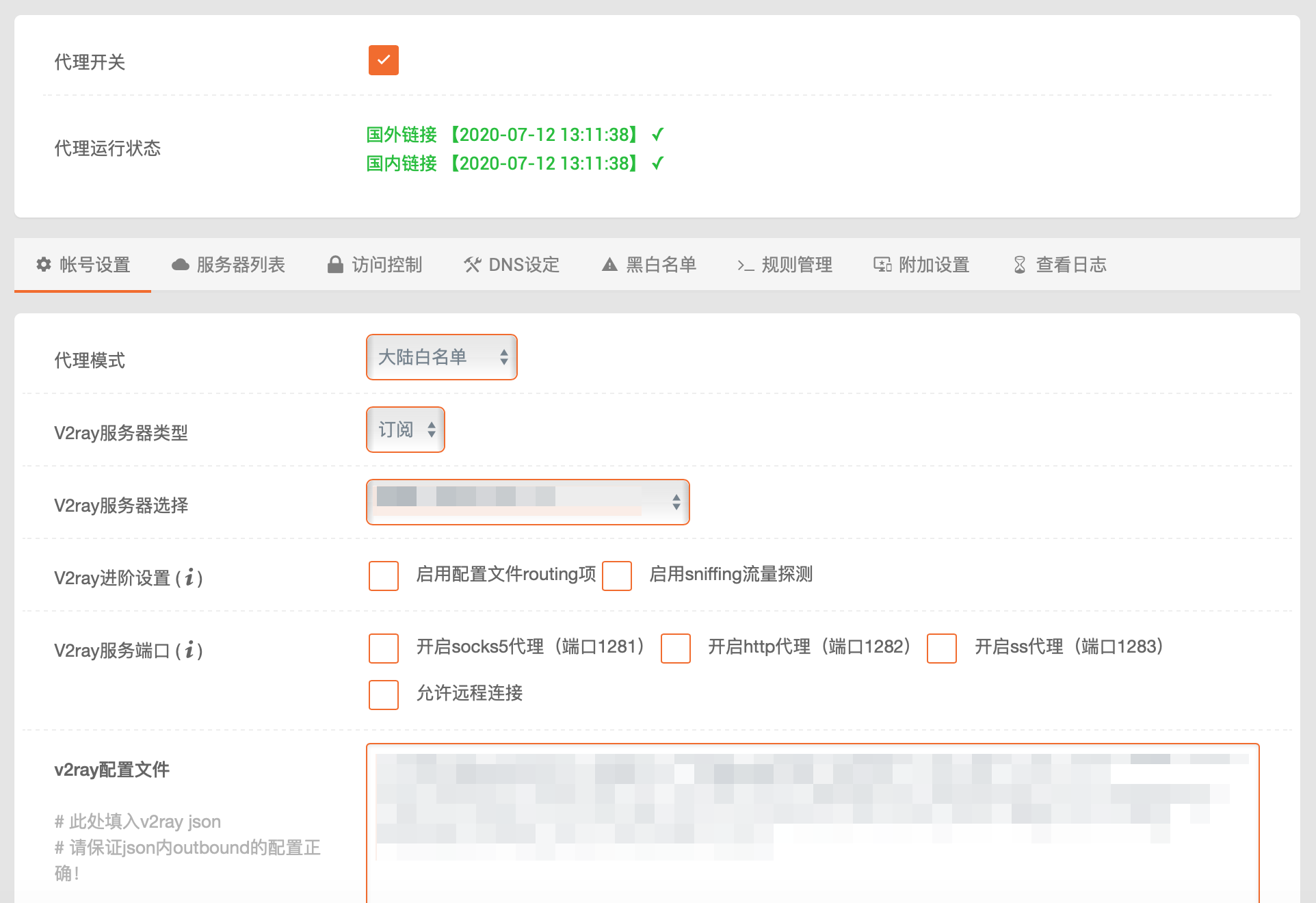
Task: Toggle 启用sniffing流量探测 checkbox
Action: (619, 574)
